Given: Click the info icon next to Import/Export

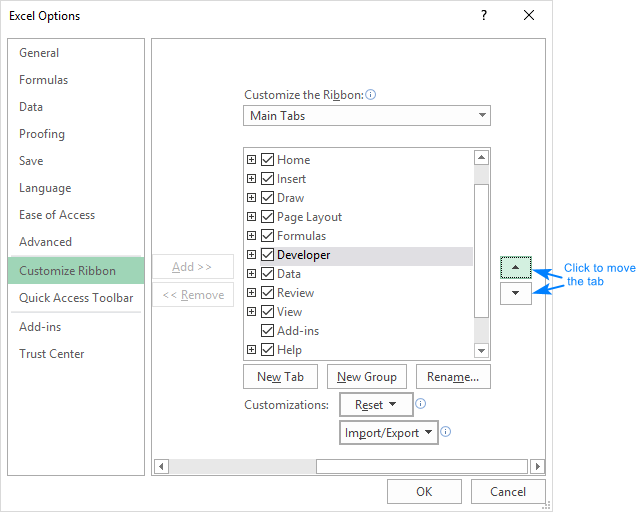Looking at the screenshot, I should (x=446, y=432).
